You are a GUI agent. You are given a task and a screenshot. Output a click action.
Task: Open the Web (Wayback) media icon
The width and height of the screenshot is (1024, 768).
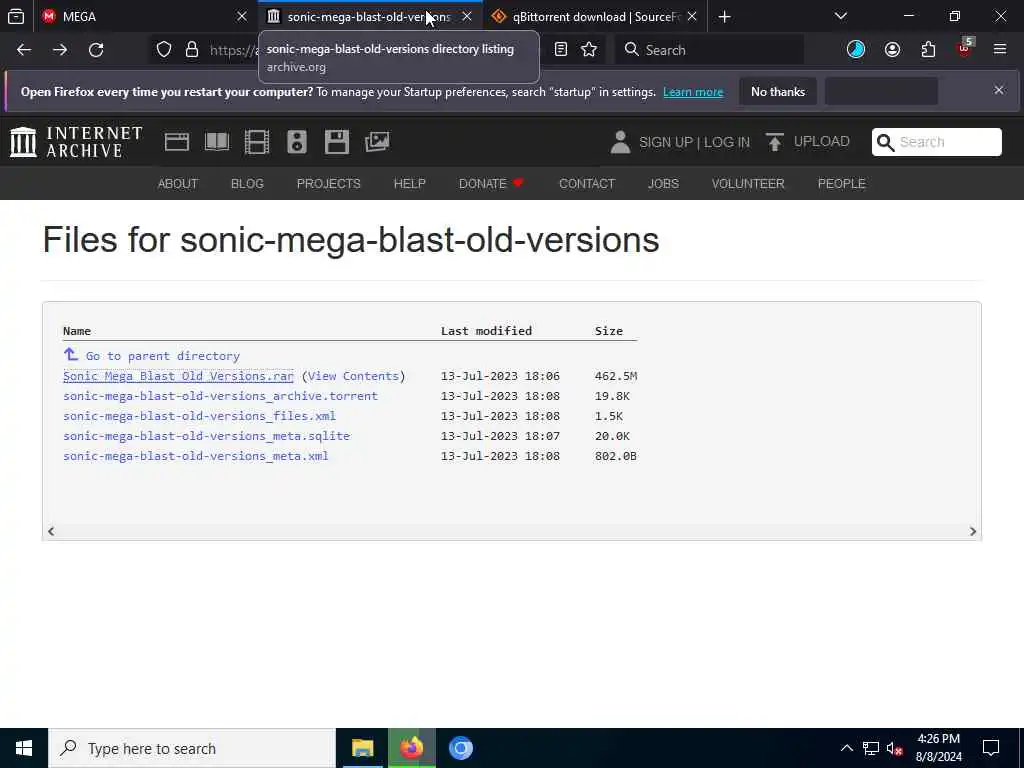177,142
